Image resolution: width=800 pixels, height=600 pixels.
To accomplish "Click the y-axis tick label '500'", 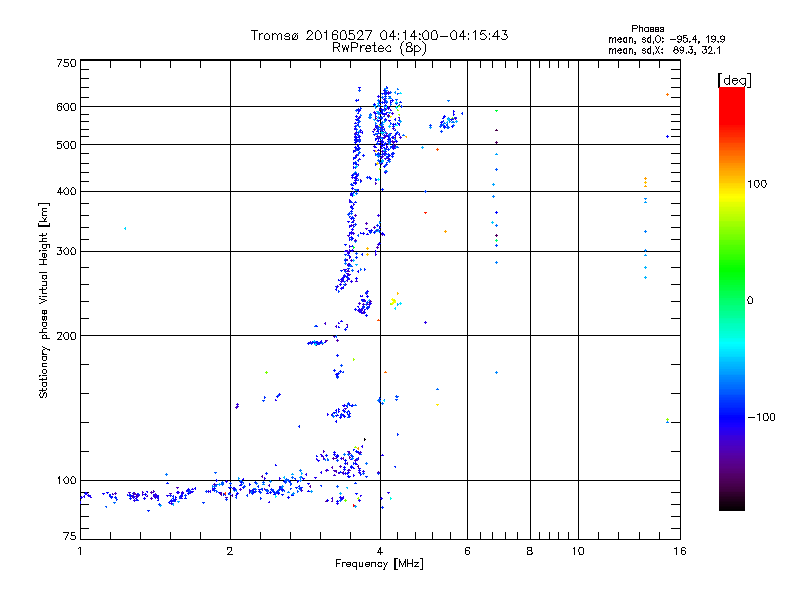I will tap(66, 145).
